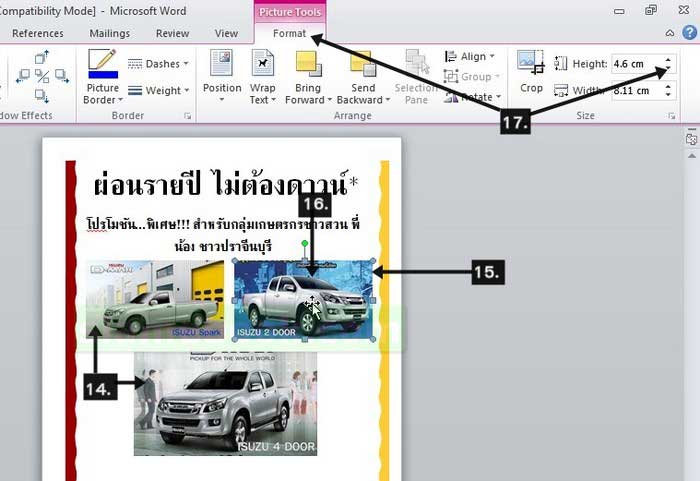
Task: Increase picture width with up arrow
Action: (668, 87)
